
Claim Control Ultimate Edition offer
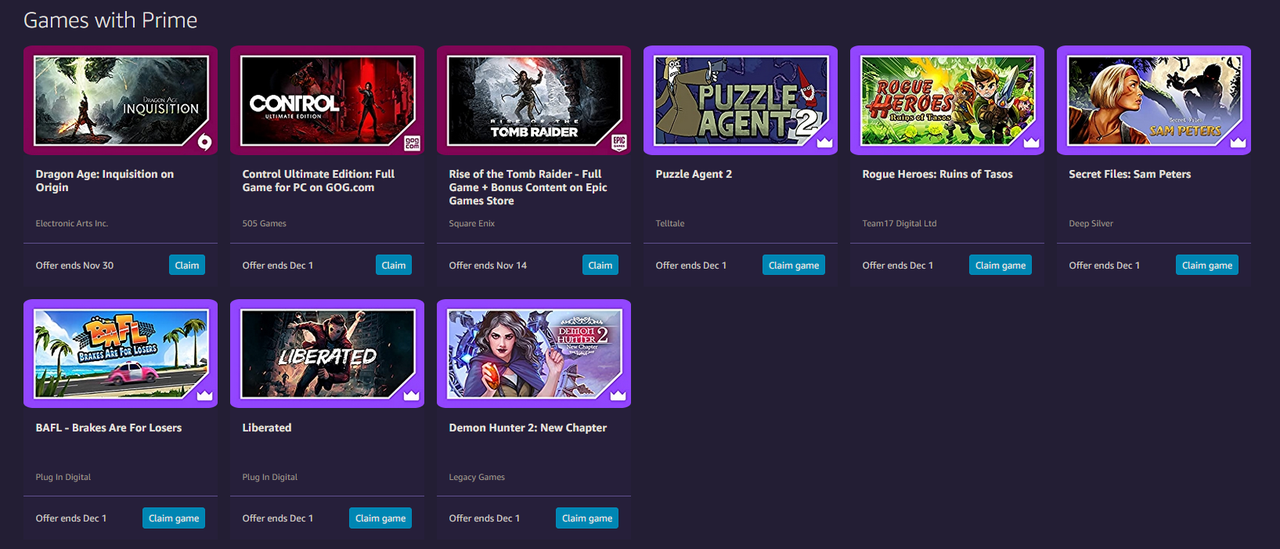point(394,265)
